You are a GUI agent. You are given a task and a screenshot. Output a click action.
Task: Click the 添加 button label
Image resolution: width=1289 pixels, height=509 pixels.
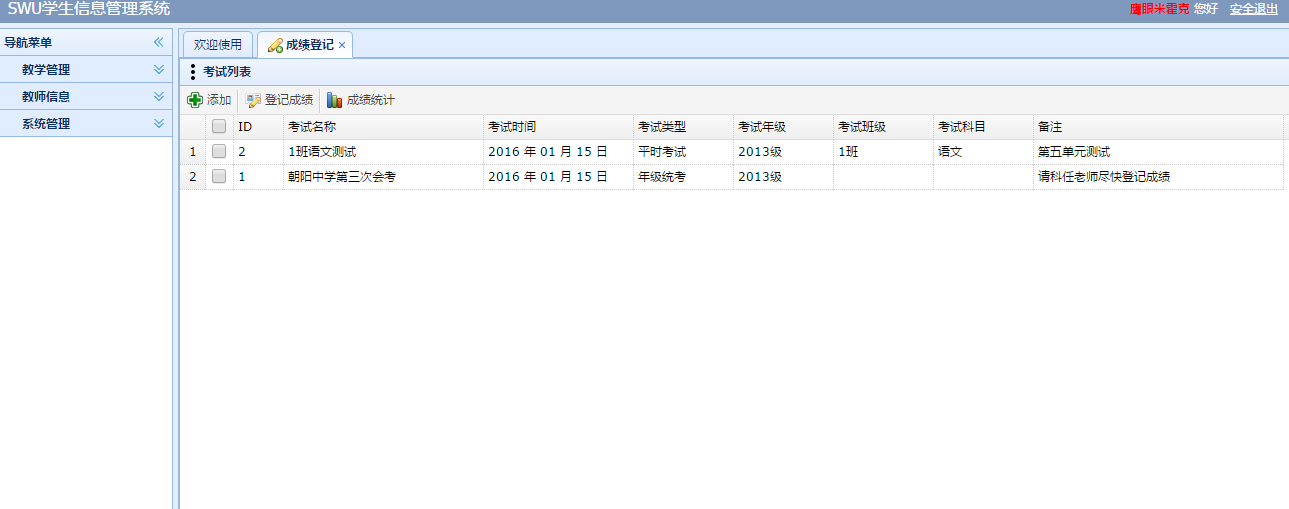[x=219, y=100]
